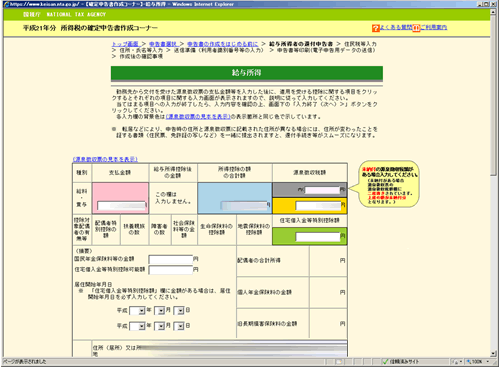
Task: Open the second row month dropdown
Action: pos(160,326)
